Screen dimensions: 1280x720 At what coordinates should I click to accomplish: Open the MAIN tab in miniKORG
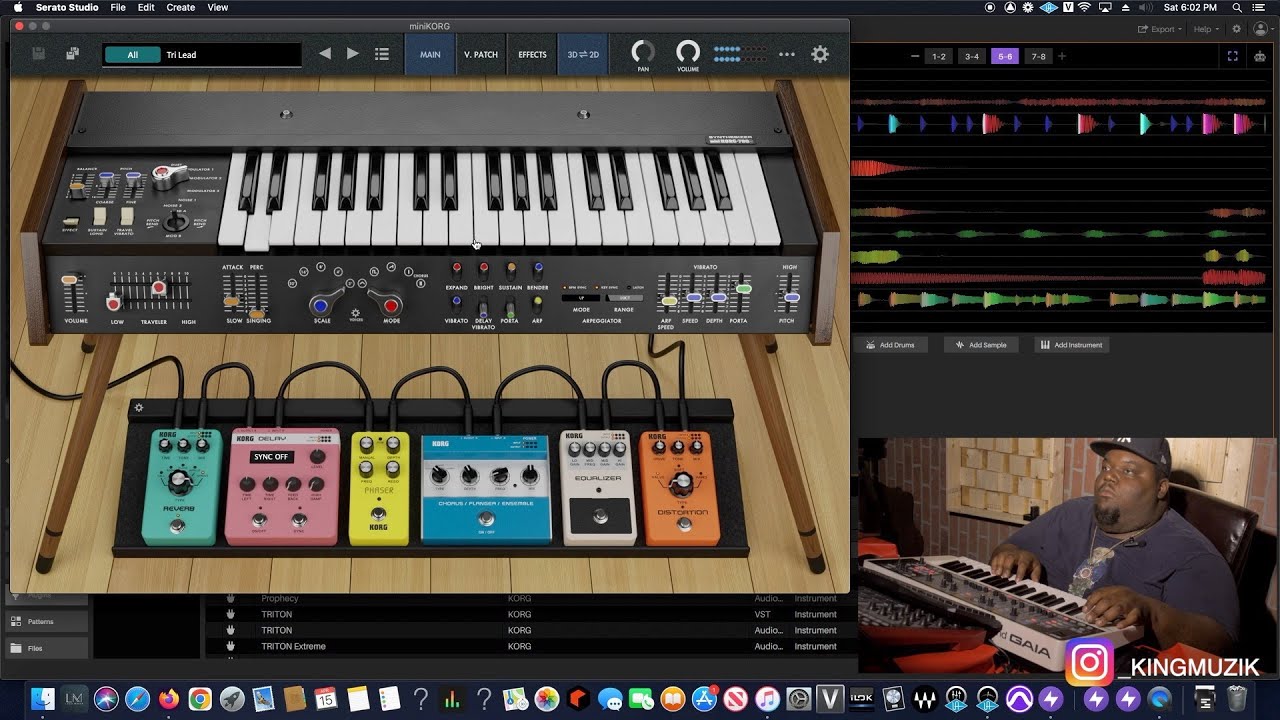click(430, 54)
